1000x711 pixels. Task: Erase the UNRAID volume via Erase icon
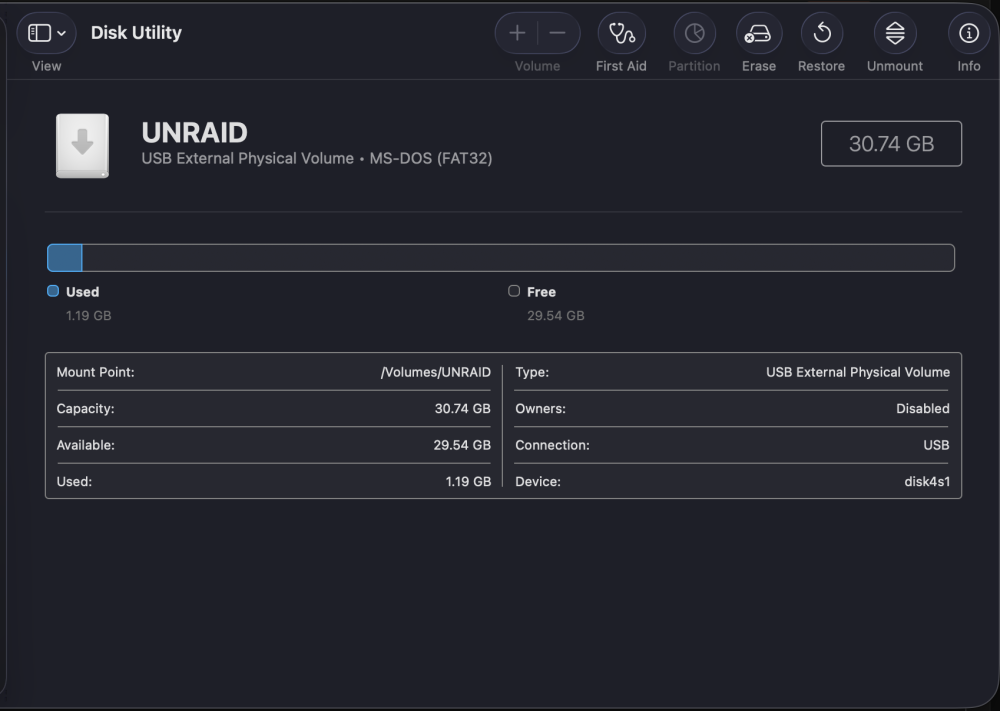click(x=758, y=33)
